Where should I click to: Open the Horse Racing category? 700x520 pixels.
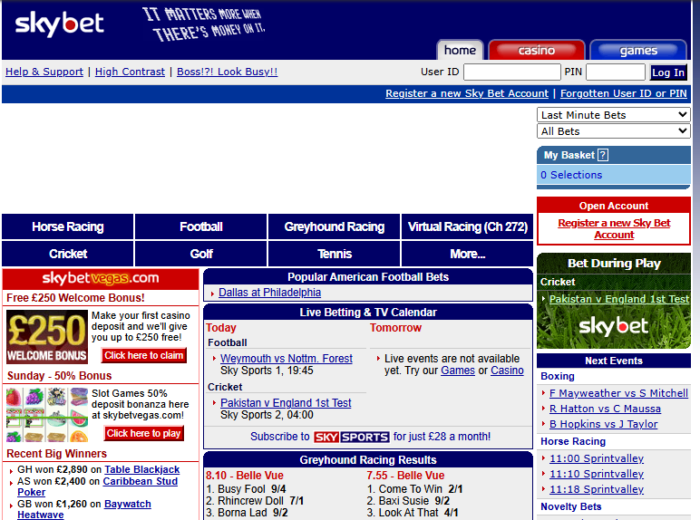click(67, 227)
